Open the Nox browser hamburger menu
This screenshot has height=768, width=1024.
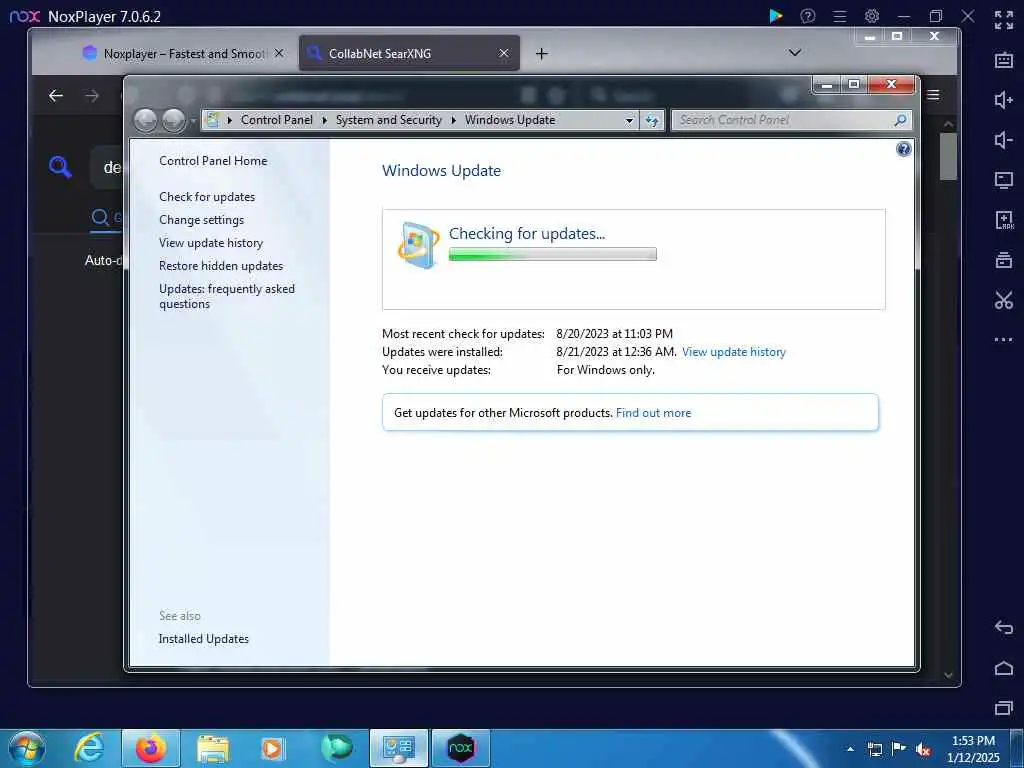934,95
